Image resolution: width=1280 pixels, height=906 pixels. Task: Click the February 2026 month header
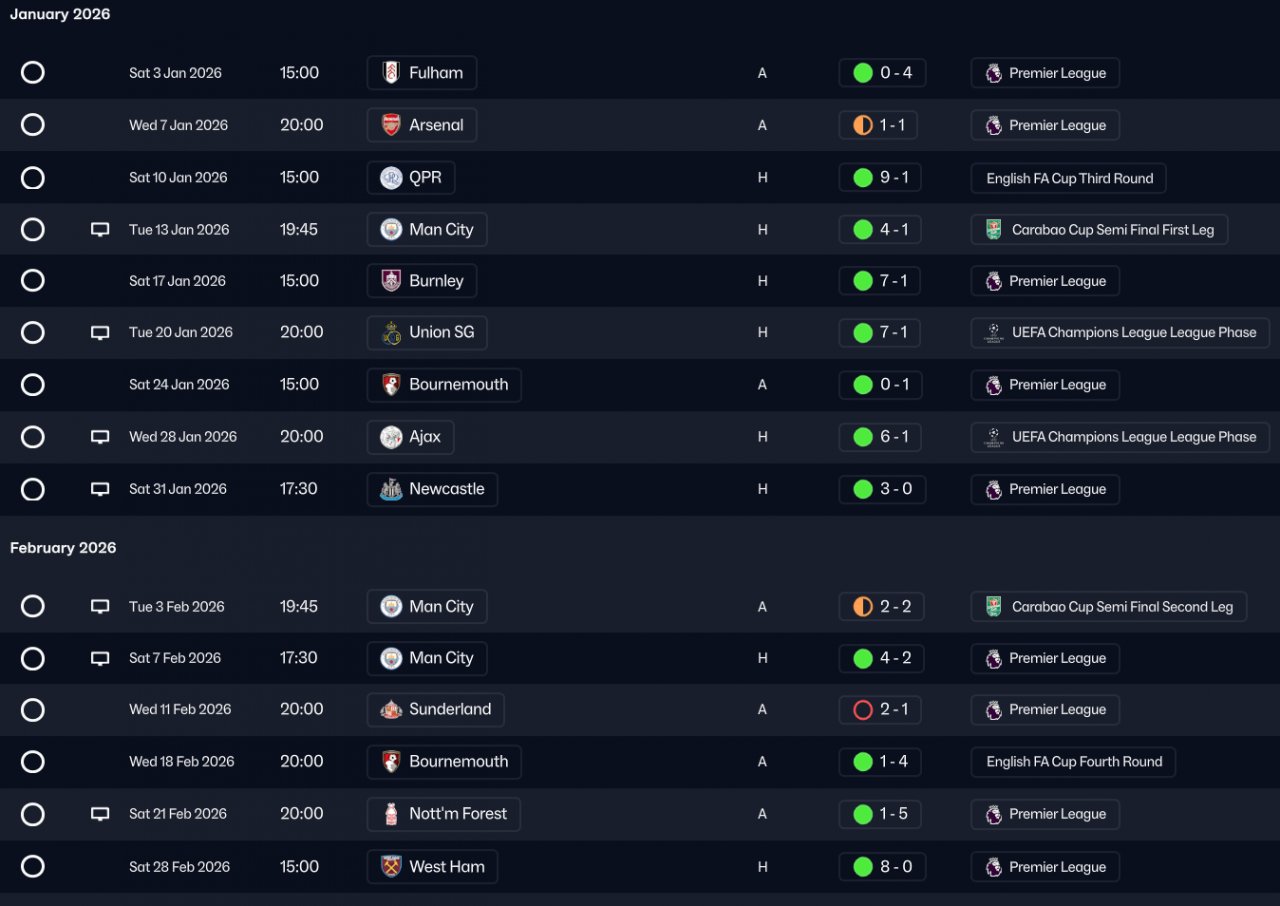pyautogui.click(x=63, y=548)
